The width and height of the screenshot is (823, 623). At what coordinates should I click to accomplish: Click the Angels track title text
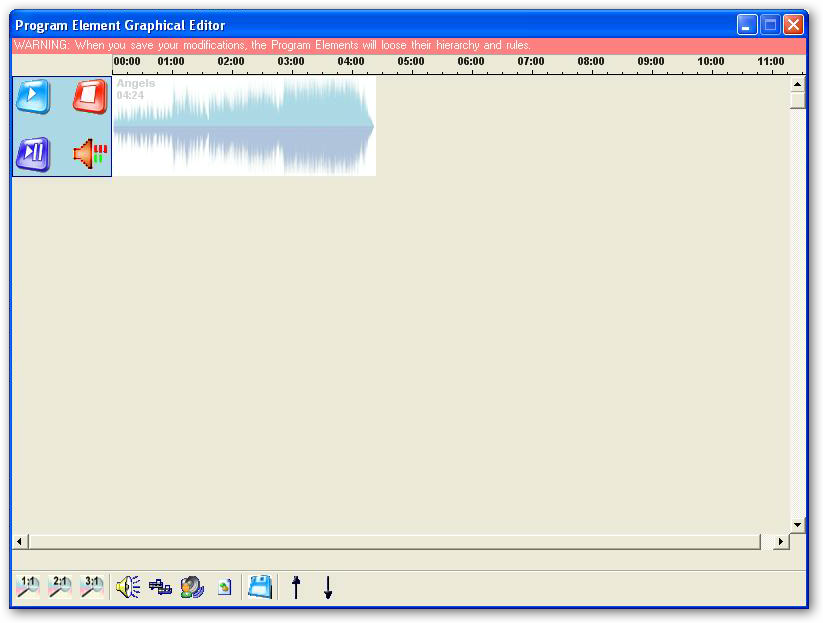tap(136, 83)
